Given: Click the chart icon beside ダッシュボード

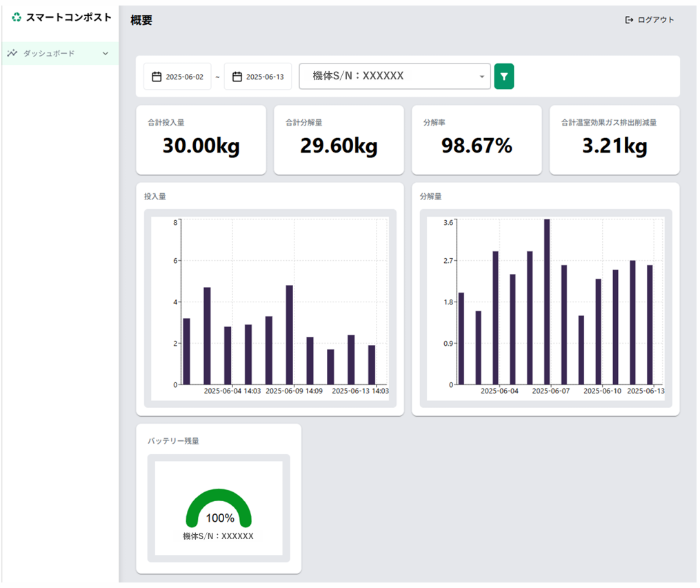Looking at the screenshot, I should 12,53.
